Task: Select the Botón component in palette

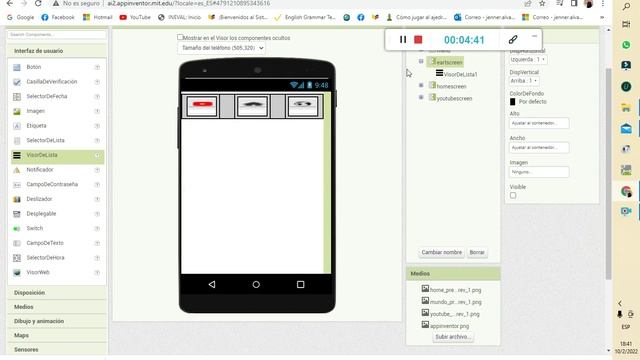Action: (x=33, y=67)
